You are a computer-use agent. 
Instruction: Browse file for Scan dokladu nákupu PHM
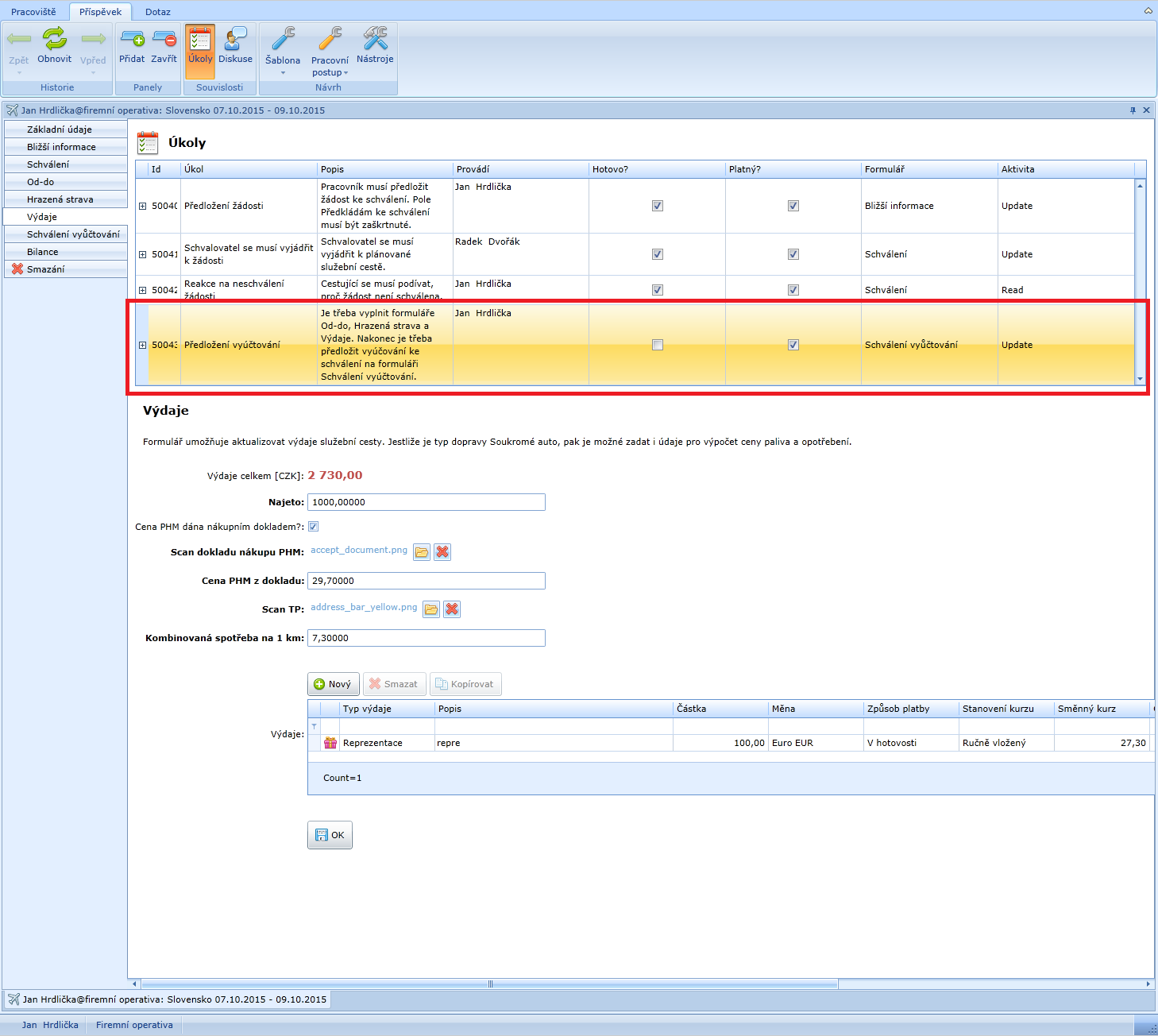(x=422, y=552)
